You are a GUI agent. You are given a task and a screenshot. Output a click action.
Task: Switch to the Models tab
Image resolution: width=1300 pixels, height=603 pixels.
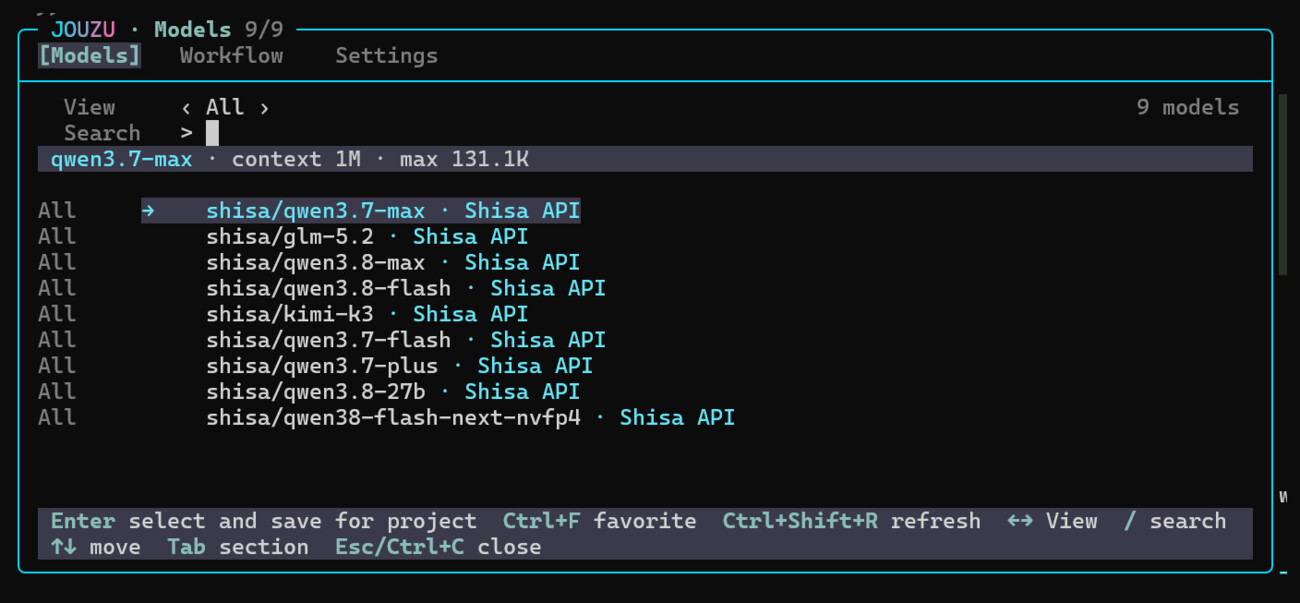(89, 56)
